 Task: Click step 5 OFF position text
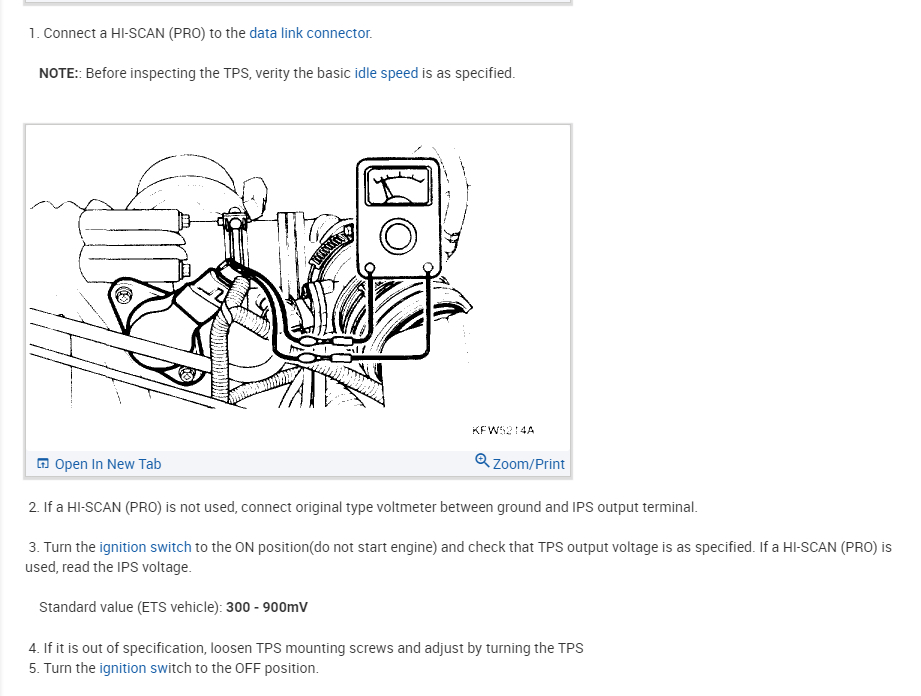[174, 668]
